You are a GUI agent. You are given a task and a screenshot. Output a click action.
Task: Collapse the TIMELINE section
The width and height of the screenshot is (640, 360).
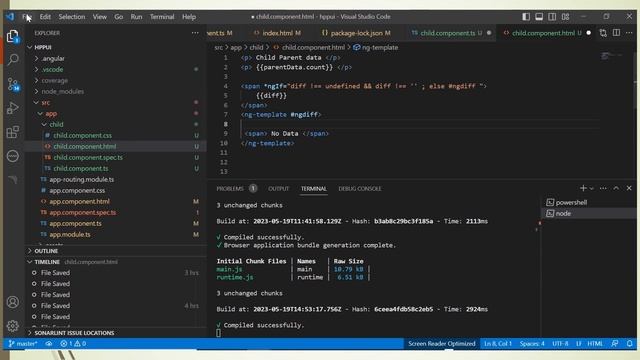[x=47, y=262]
